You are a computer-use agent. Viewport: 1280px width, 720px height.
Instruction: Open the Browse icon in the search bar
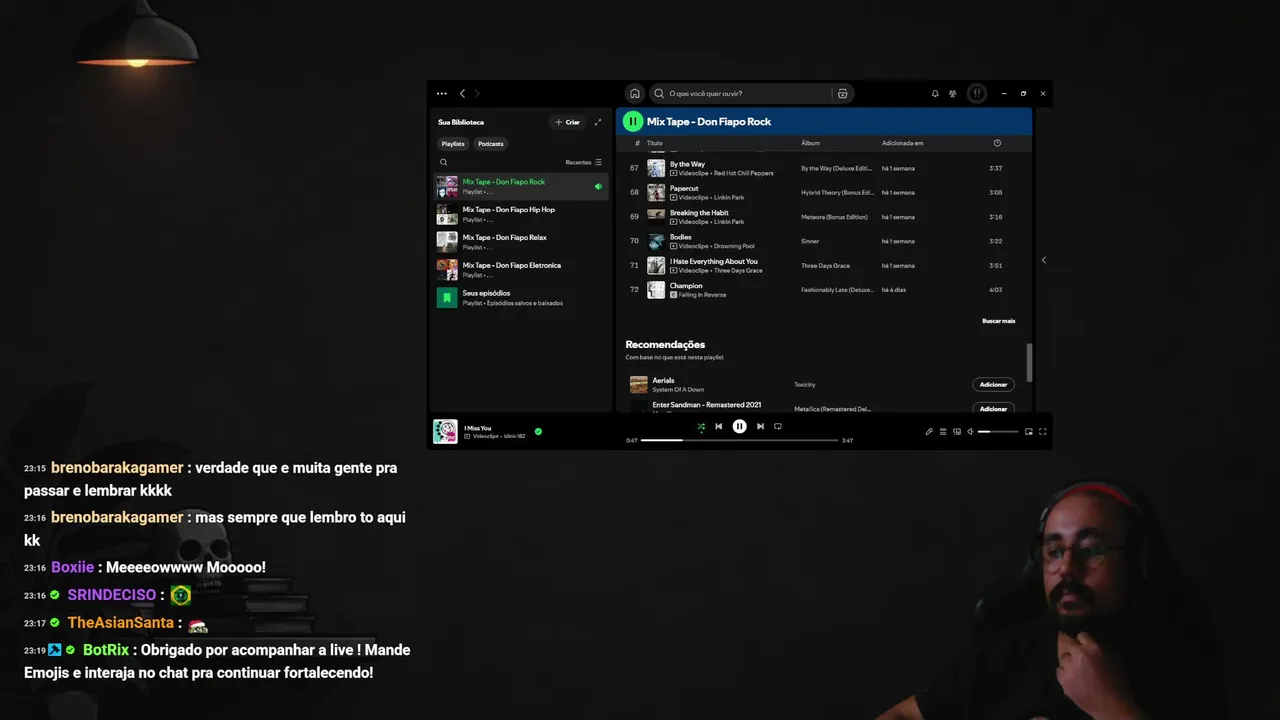tap(843, 93)
